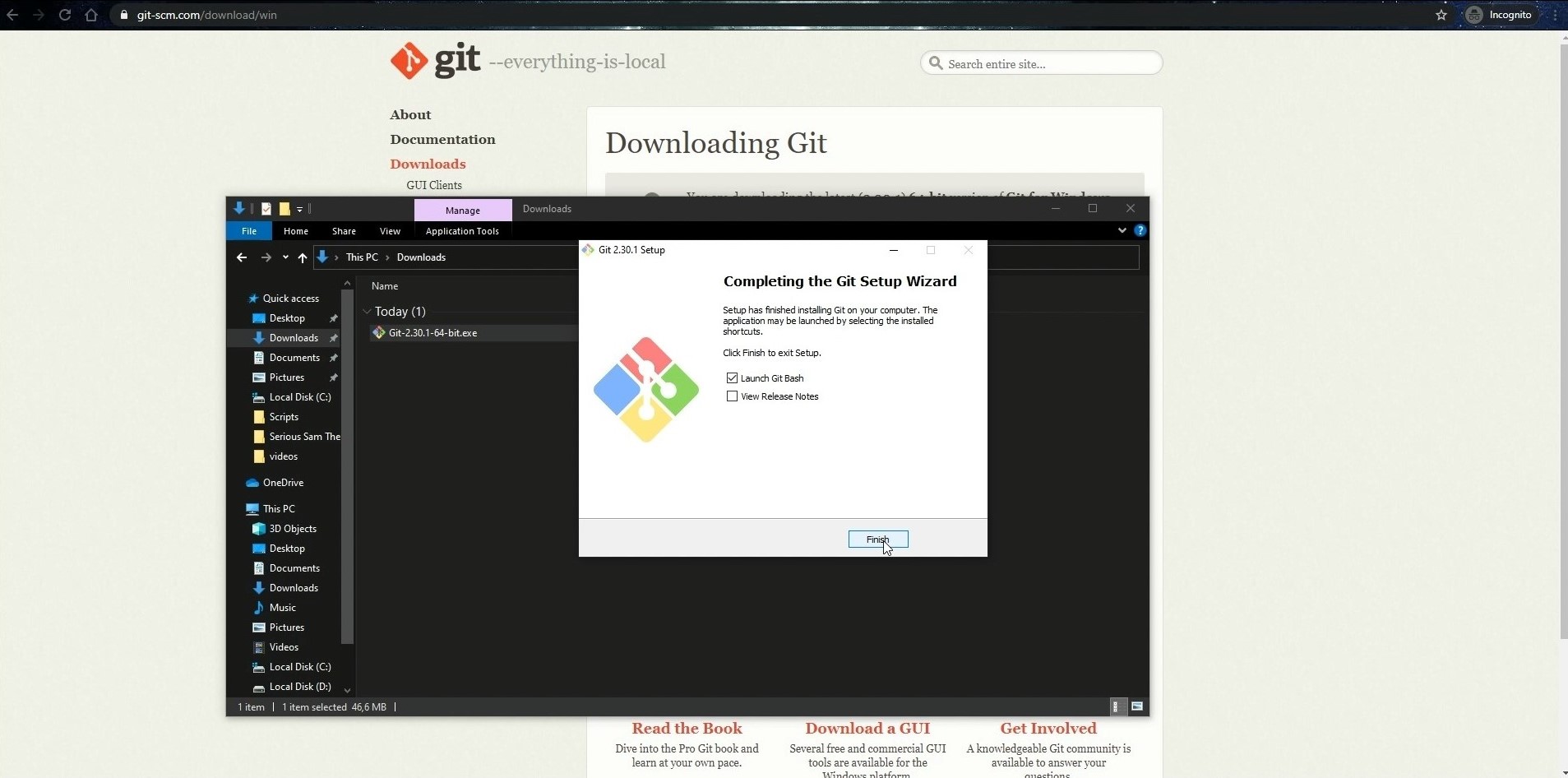Viewport: 1568px width, 778px height.
Task: Click the Git icon in the Setup title bar
Action: 588,250
